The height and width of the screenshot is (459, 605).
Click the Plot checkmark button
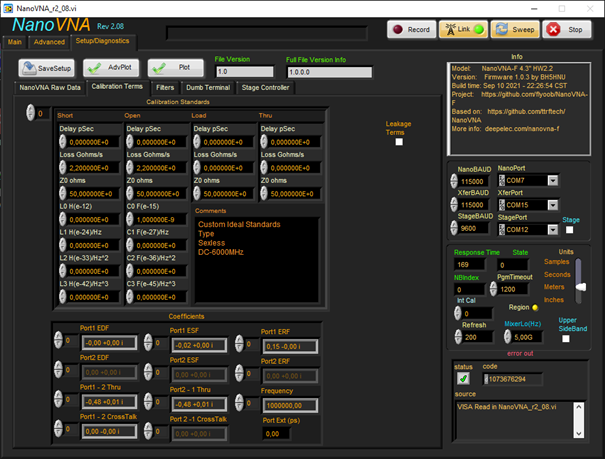coord(176,68)
